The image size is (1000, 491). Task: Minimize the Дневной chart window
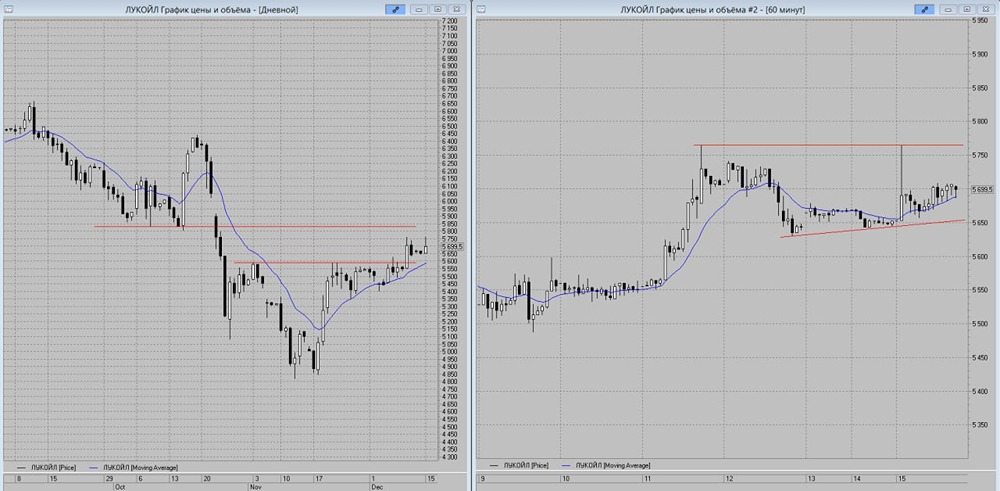pos(419,9)
